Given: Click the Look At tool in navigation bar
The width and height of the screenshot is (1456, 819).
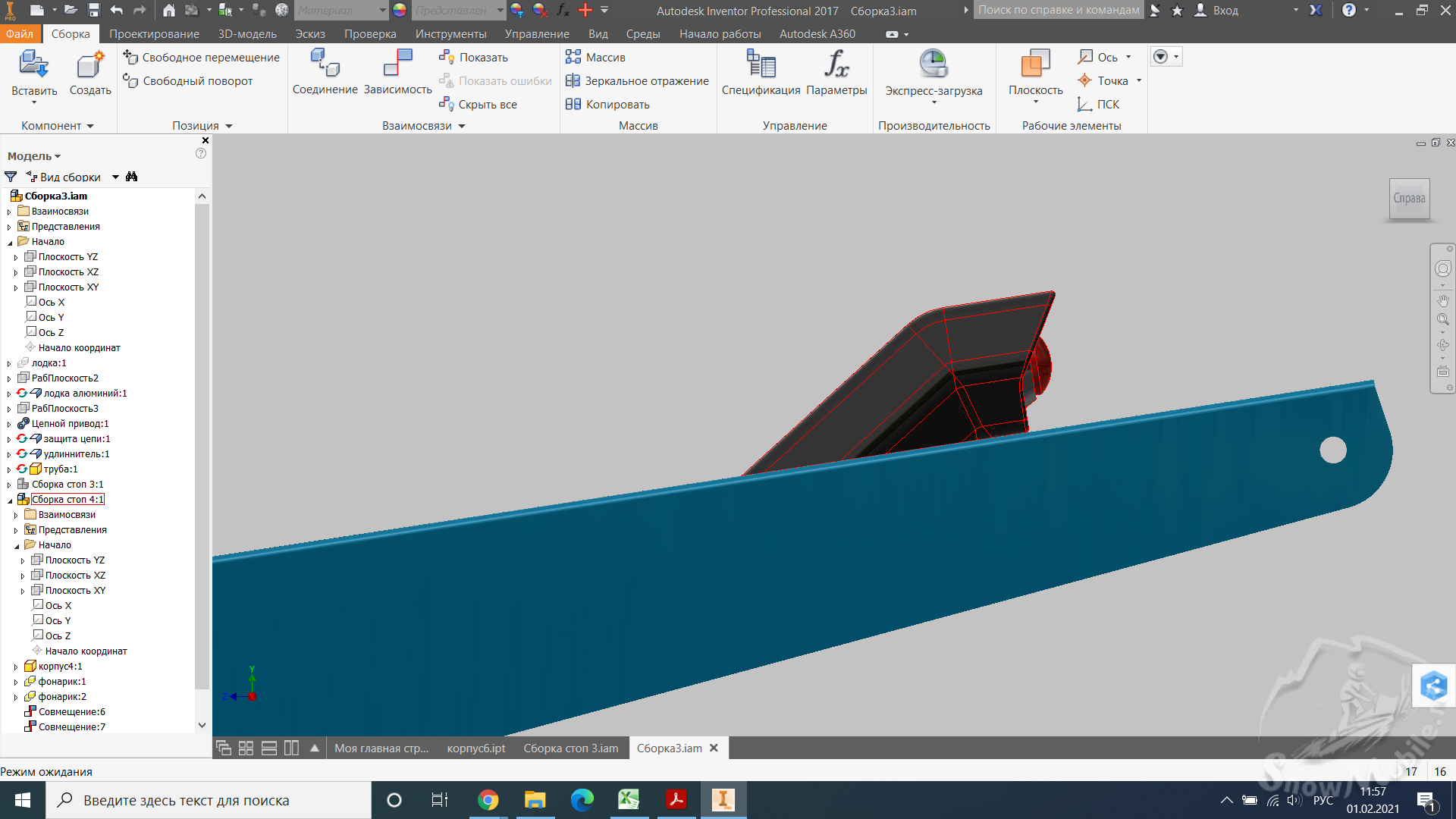Looking at the screenshot, I should point(1442,372).
